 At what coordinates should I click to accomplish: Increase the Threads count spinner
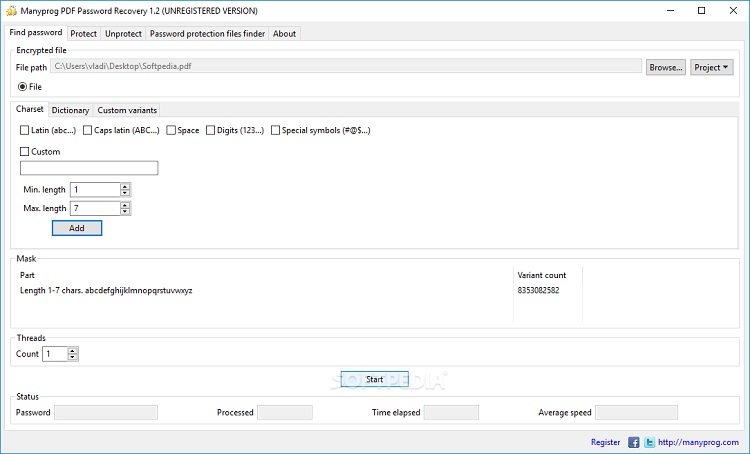[x=72, y=350]
